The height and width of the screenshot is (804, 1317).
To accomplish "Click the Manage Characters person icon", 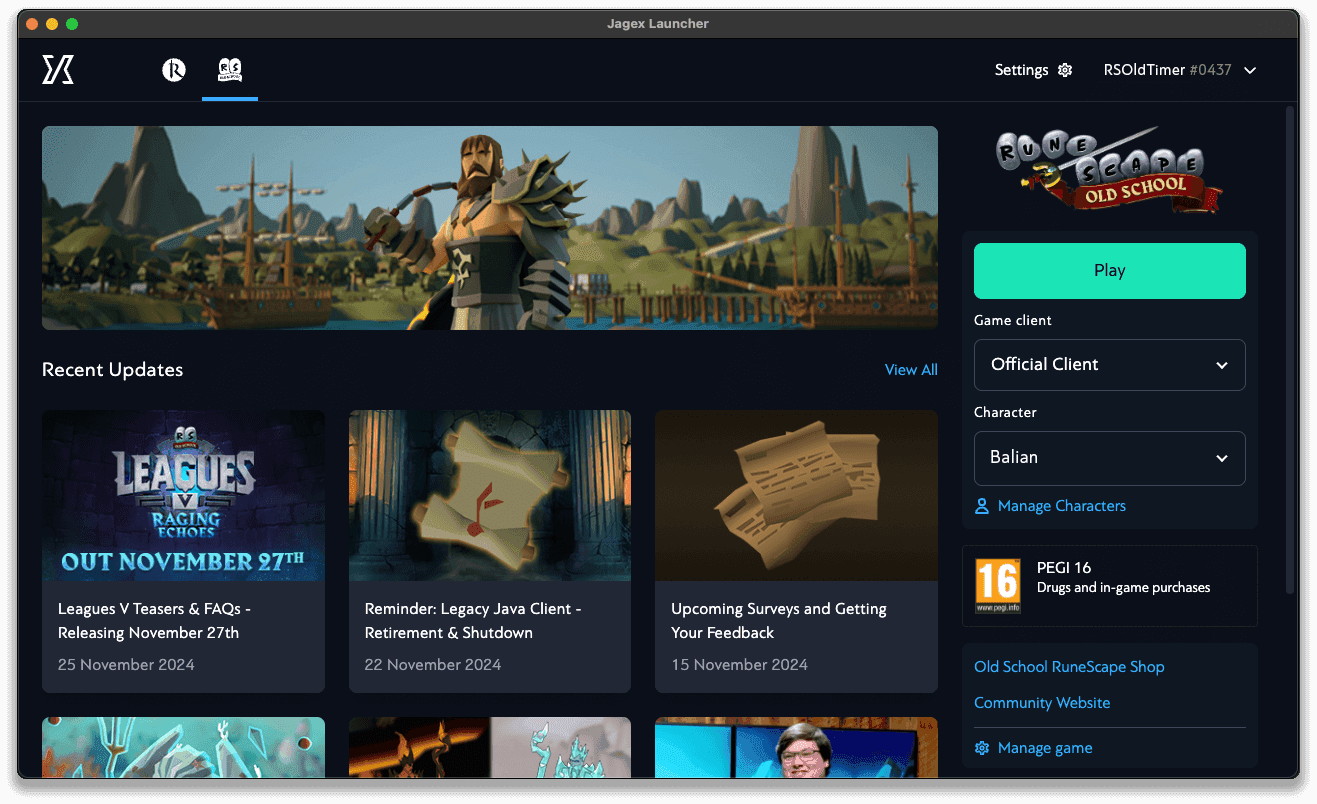I will pos(981,506).
